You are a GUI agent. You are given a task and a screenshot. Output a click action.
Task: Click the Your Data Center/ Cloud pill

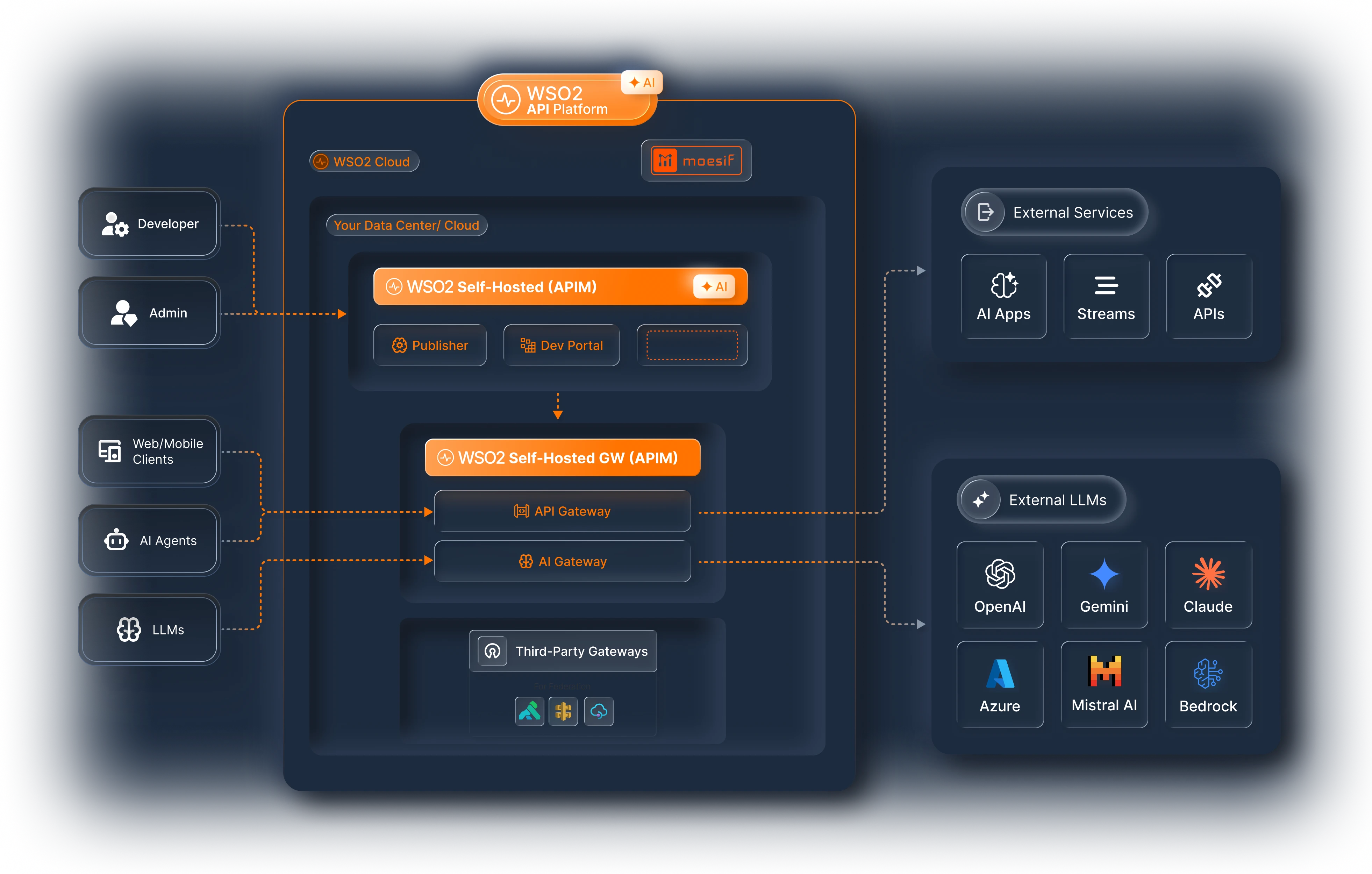coord(407,225)
